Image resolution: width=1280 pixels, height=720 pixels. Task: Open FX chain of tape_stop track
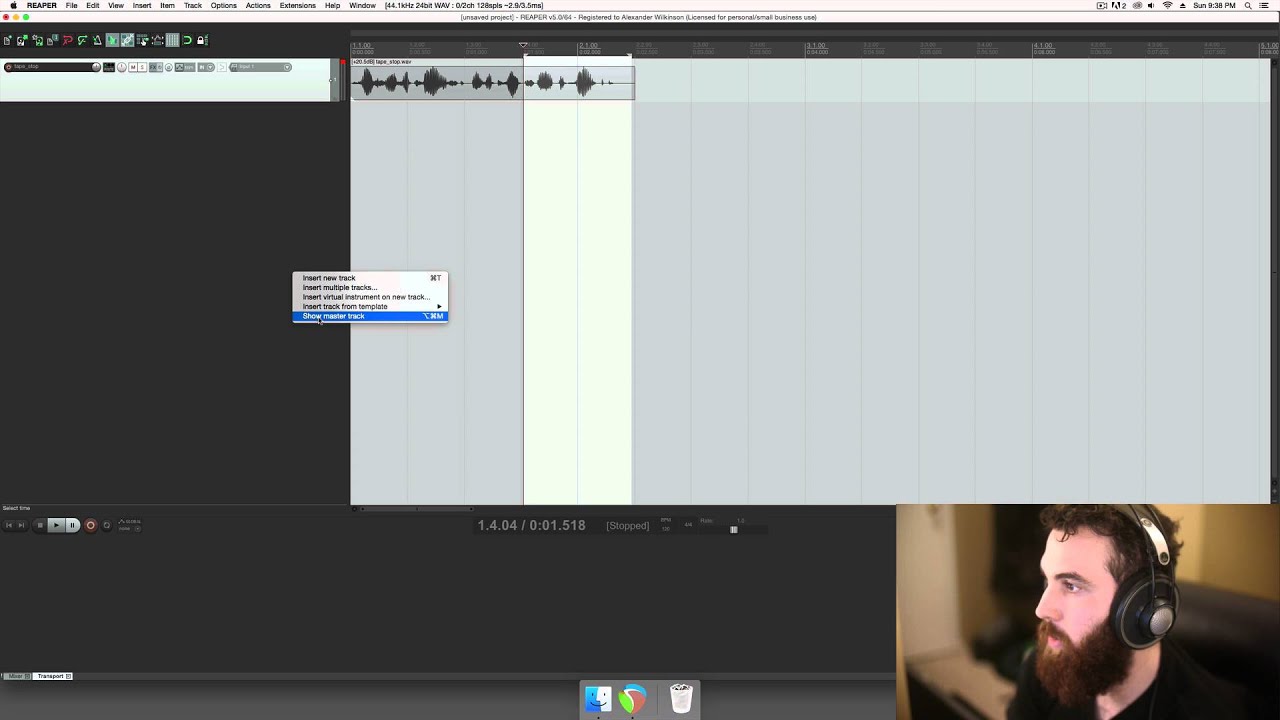153,67
